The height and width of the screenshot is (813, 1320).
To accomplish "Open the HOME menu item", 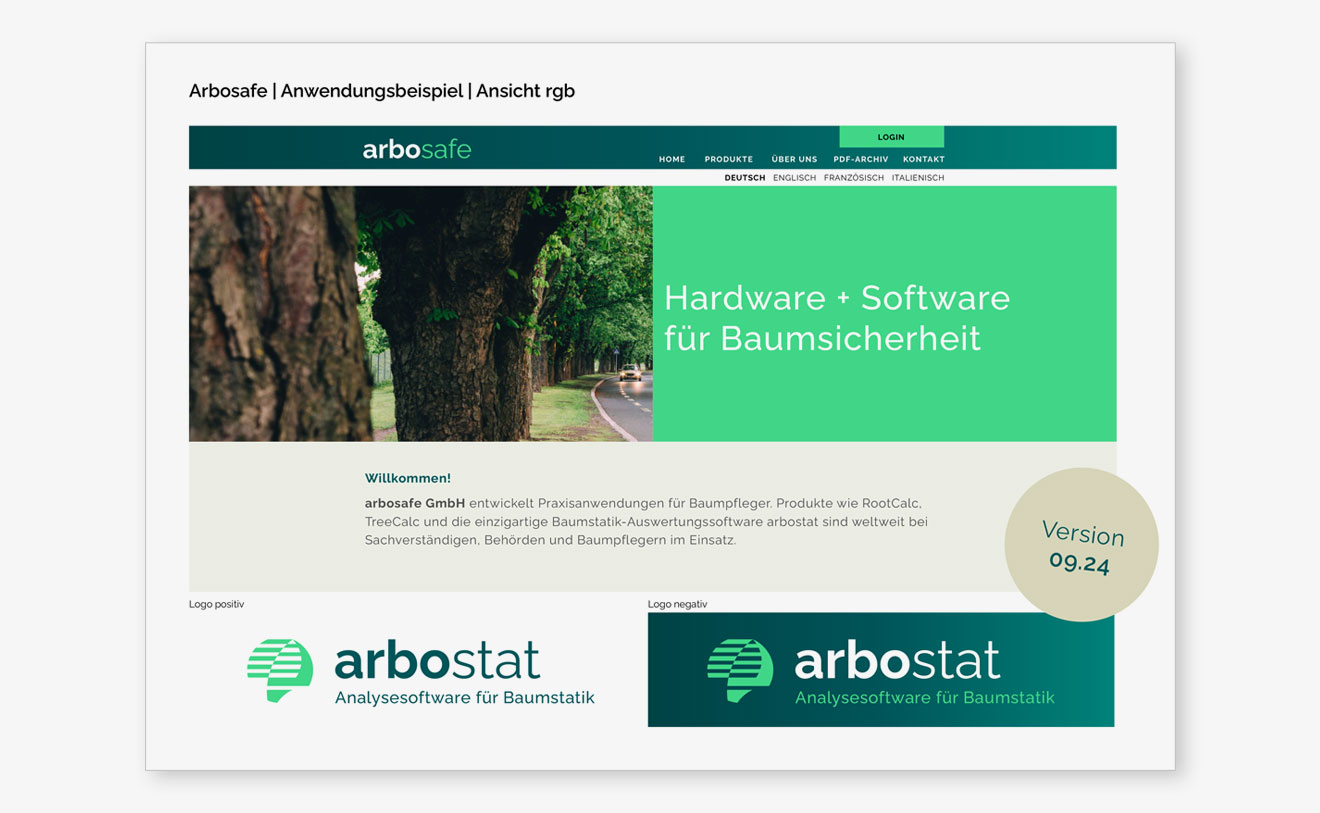I will tap(672, 159).
